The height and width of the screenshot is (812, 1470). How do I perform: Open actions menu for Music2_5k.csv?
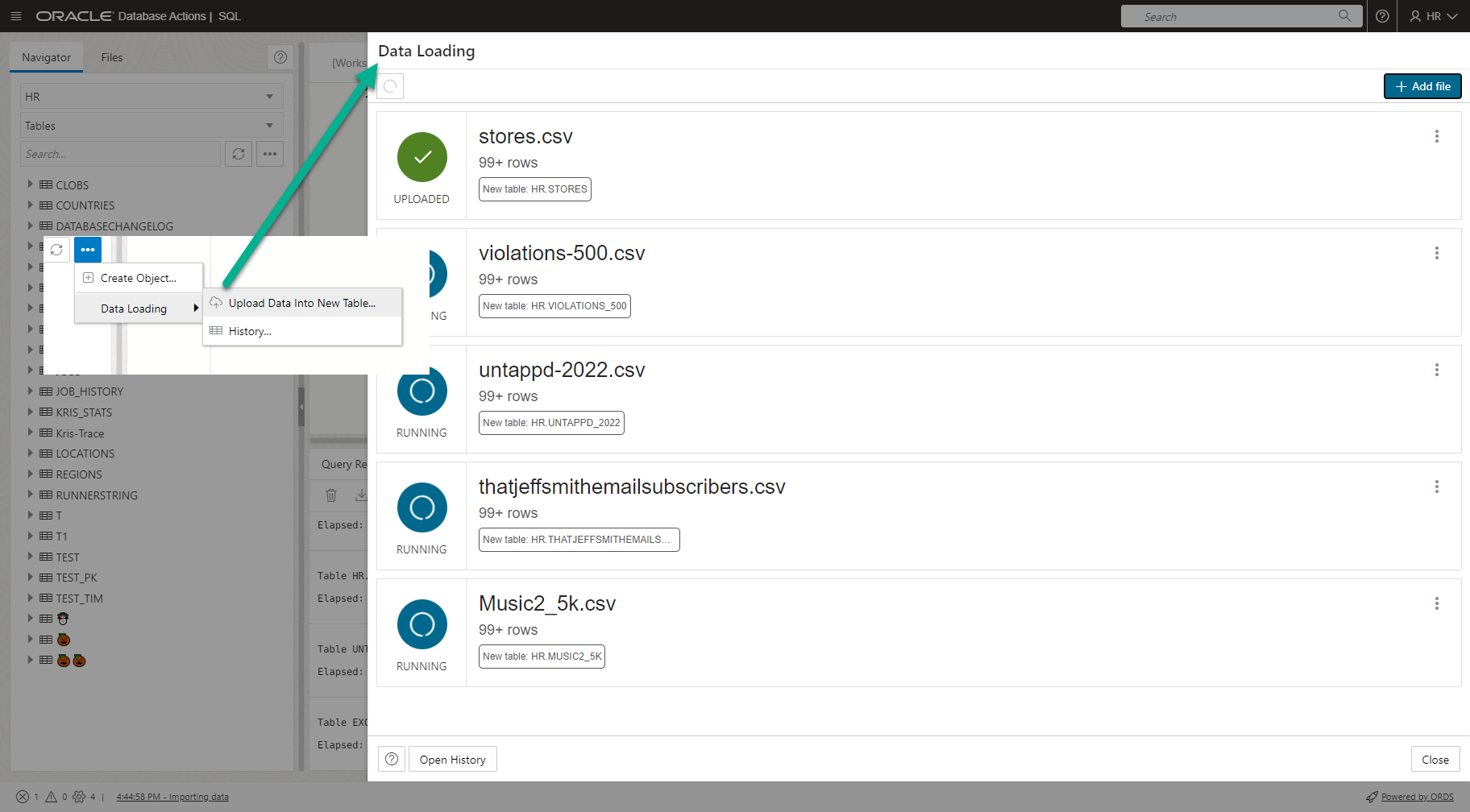(1437, 603)
